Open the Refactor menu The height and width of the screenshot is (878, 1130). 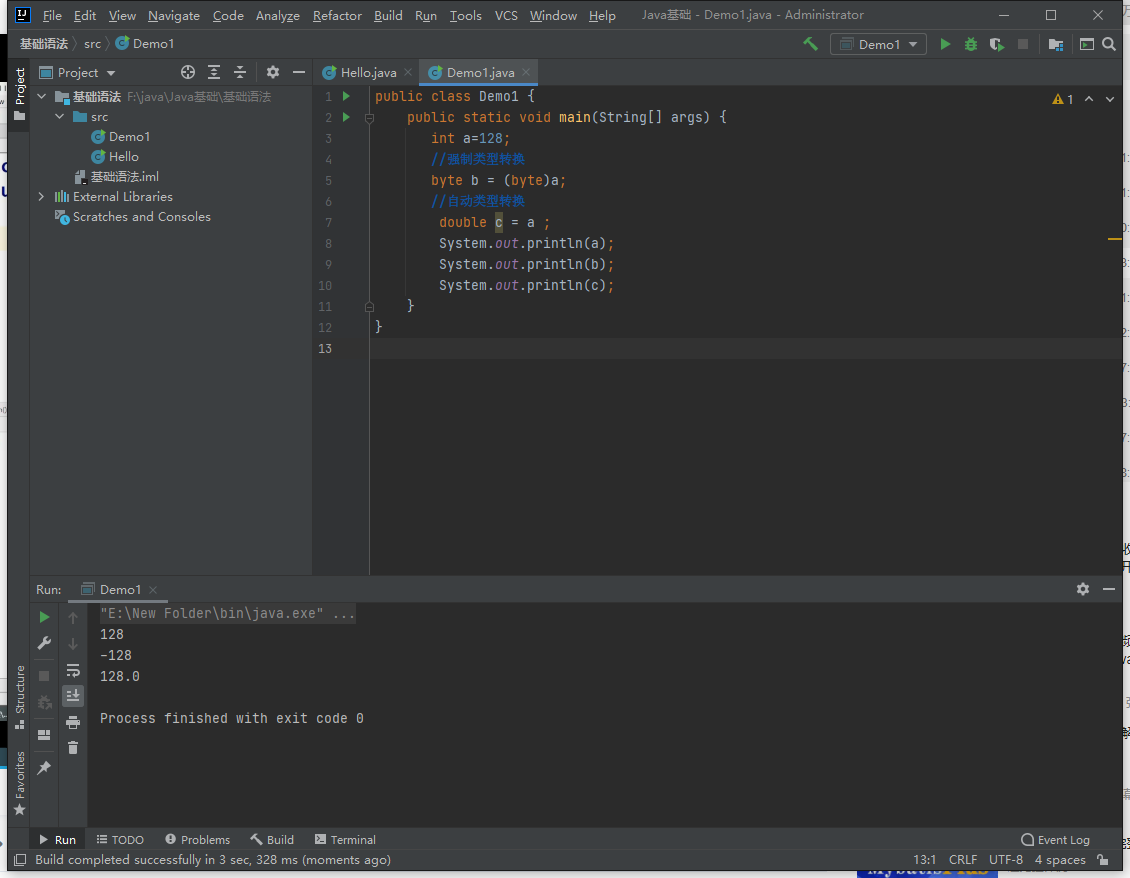337,15
